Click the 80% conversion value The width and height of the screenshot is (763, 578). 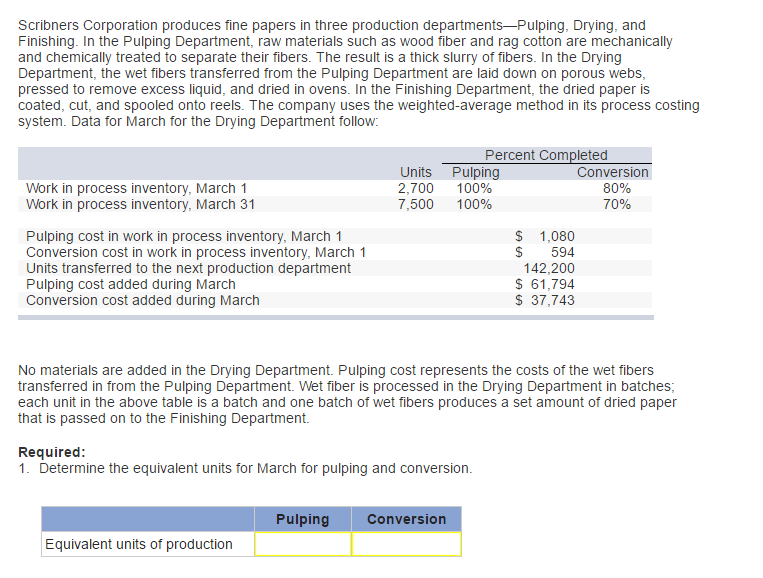point(617,188)
